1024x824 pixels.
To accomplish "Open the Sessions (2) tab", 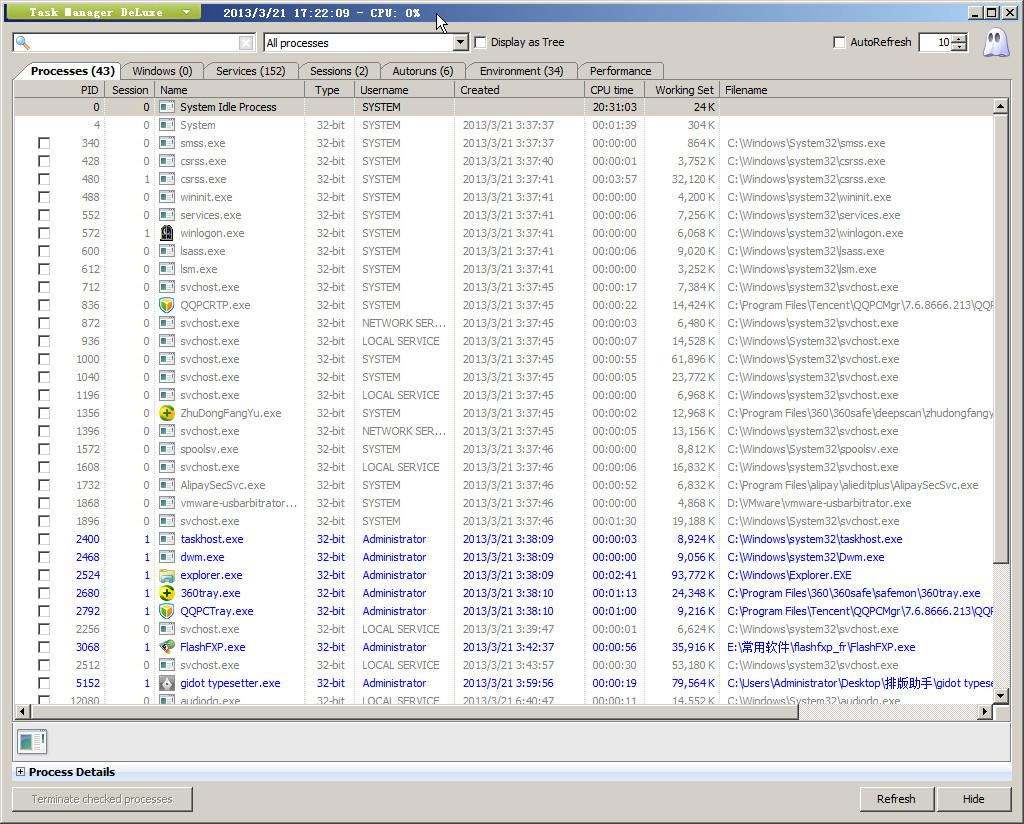I will [338, 71].
